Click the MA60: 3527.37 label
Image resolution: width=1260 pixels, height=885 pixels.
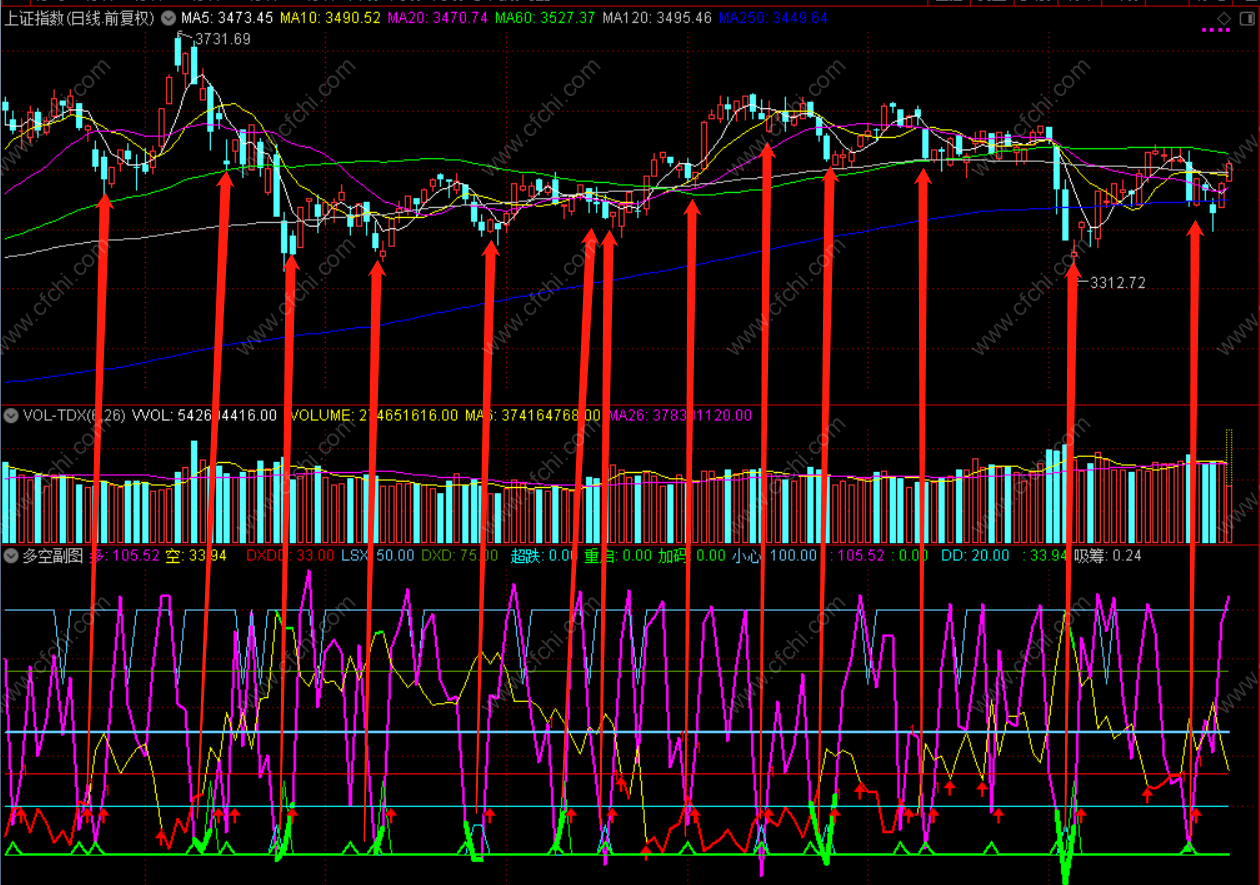(545, 18)
